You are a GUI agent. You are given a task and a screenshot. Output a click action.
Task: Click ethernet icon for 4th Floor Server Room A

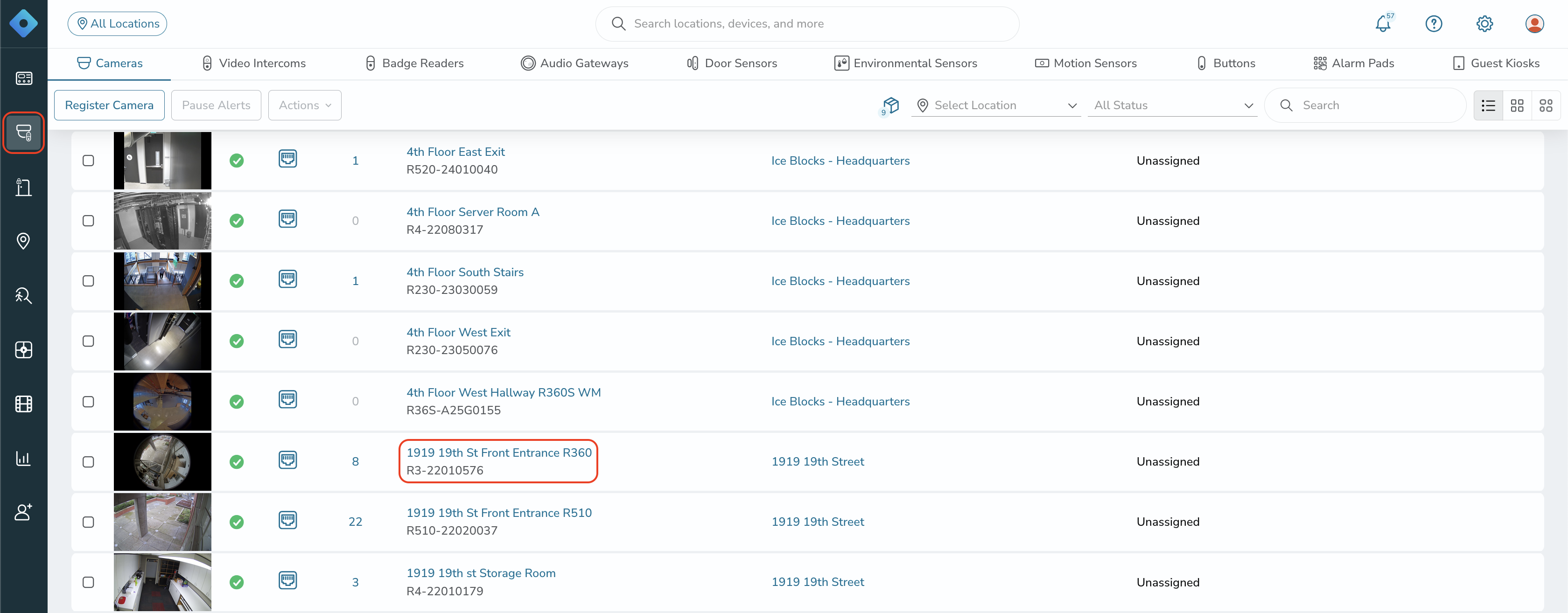[288, 218]
